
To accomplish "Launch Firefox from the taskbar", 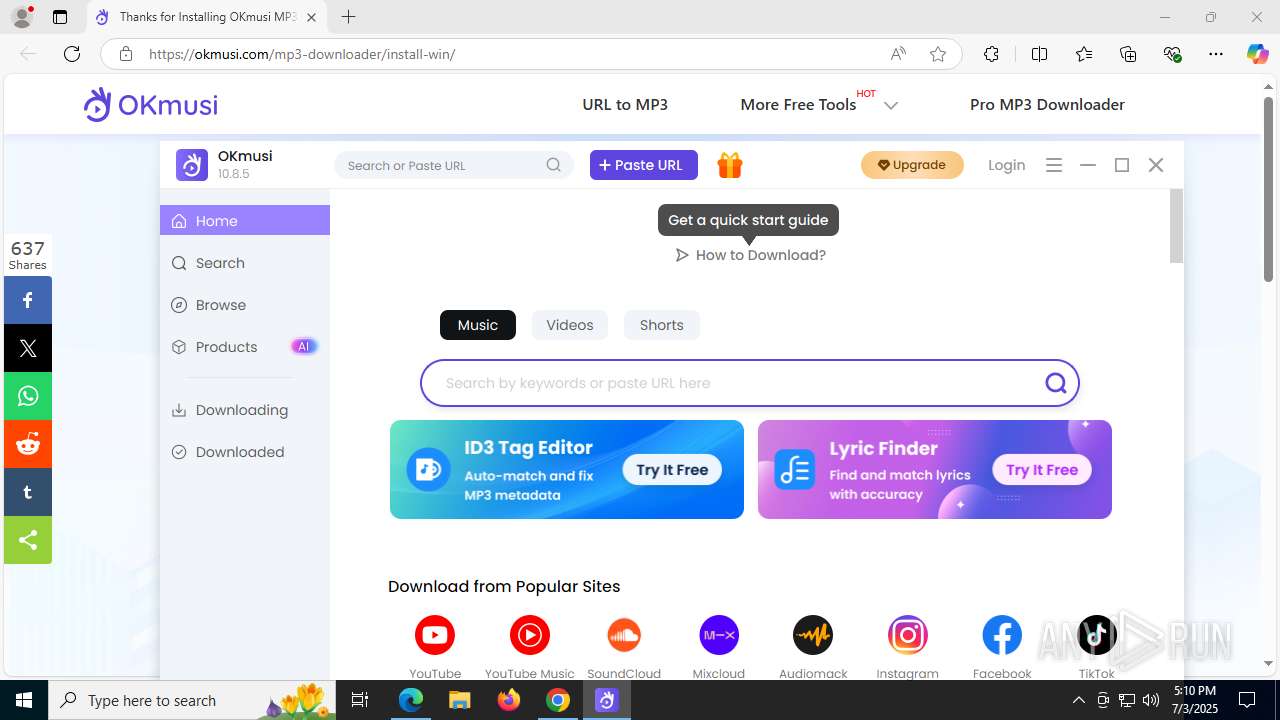I will click(509, 700).
